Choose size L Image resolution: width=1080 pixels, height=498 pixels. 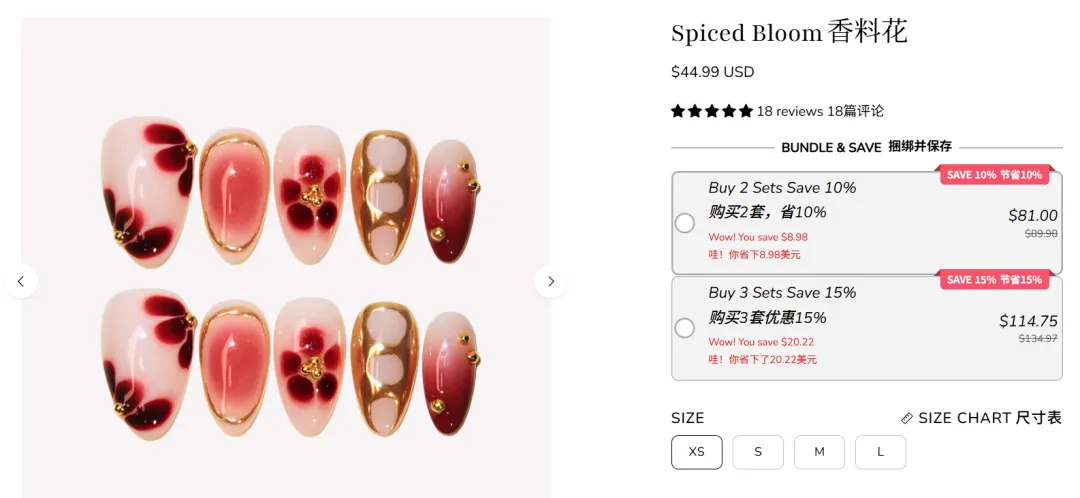[880, 452]
